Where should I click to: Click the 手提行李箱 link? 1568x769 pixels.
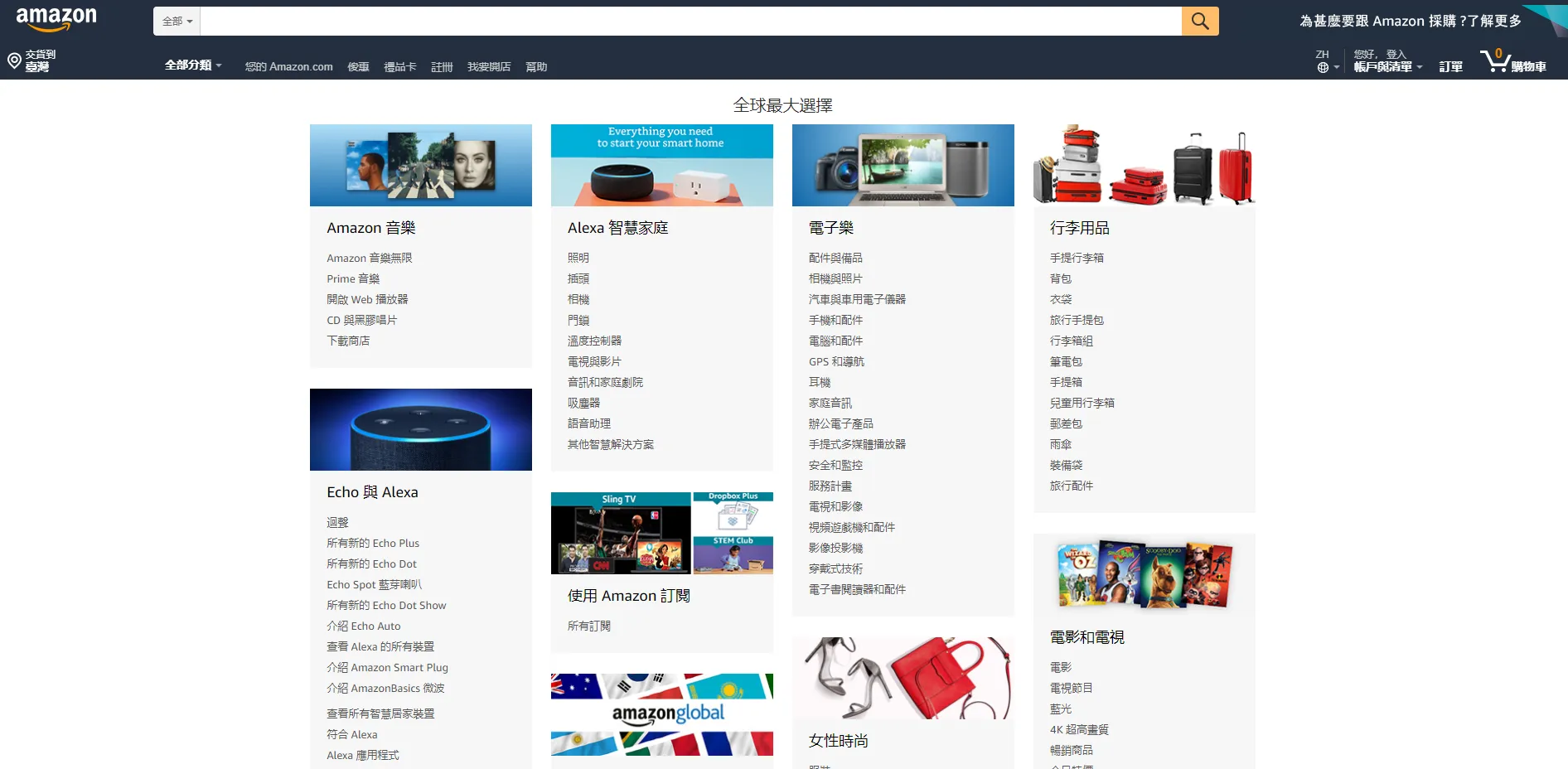pos(1077,259)
